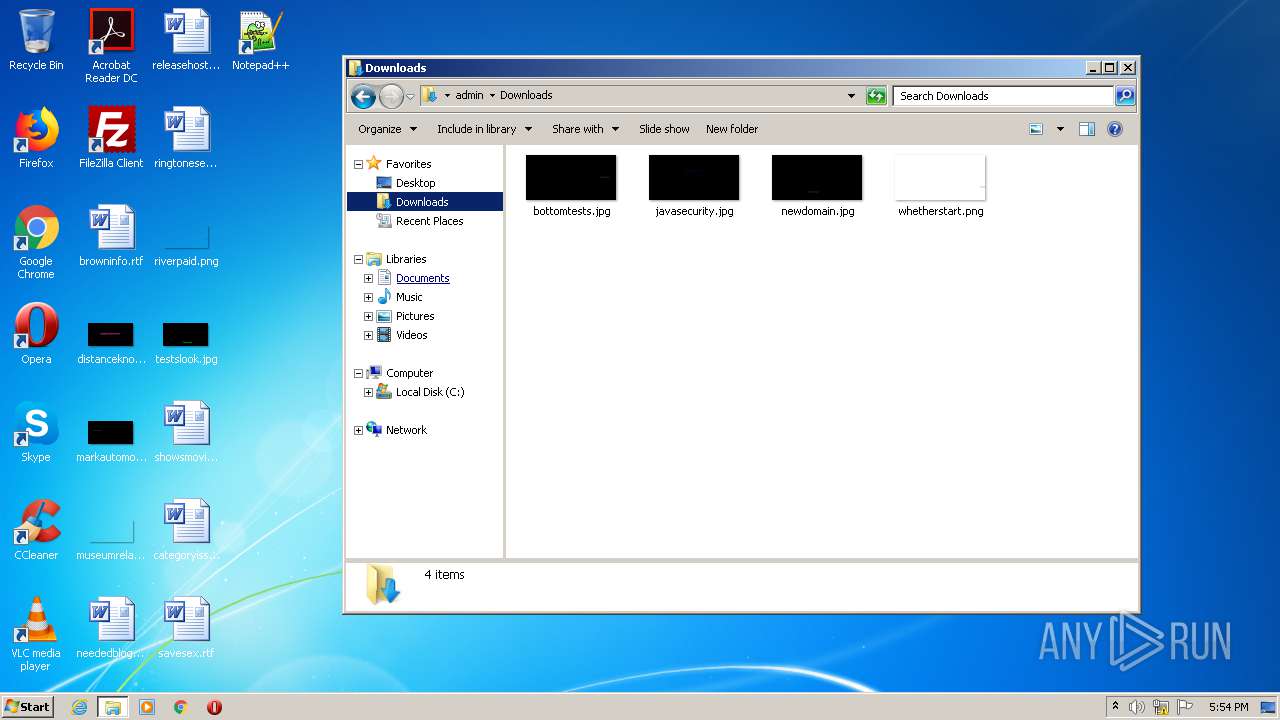Click Downloads in the address breadcrumb
The width and height of the screenshot is (1280, 720).
point(526,96)
